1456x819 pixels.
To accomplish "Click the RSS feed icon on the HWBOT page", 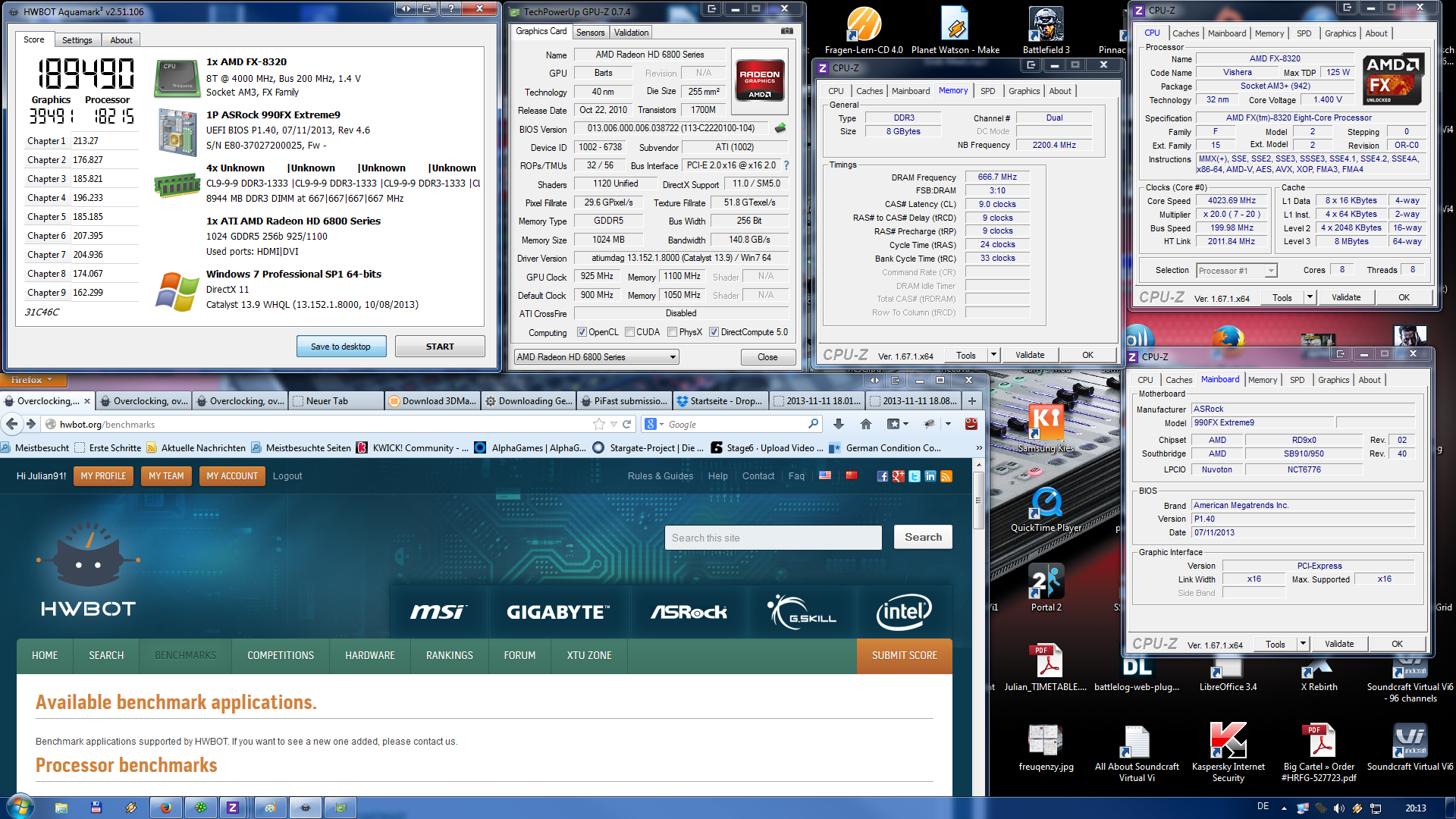I will tap(946, 476).
